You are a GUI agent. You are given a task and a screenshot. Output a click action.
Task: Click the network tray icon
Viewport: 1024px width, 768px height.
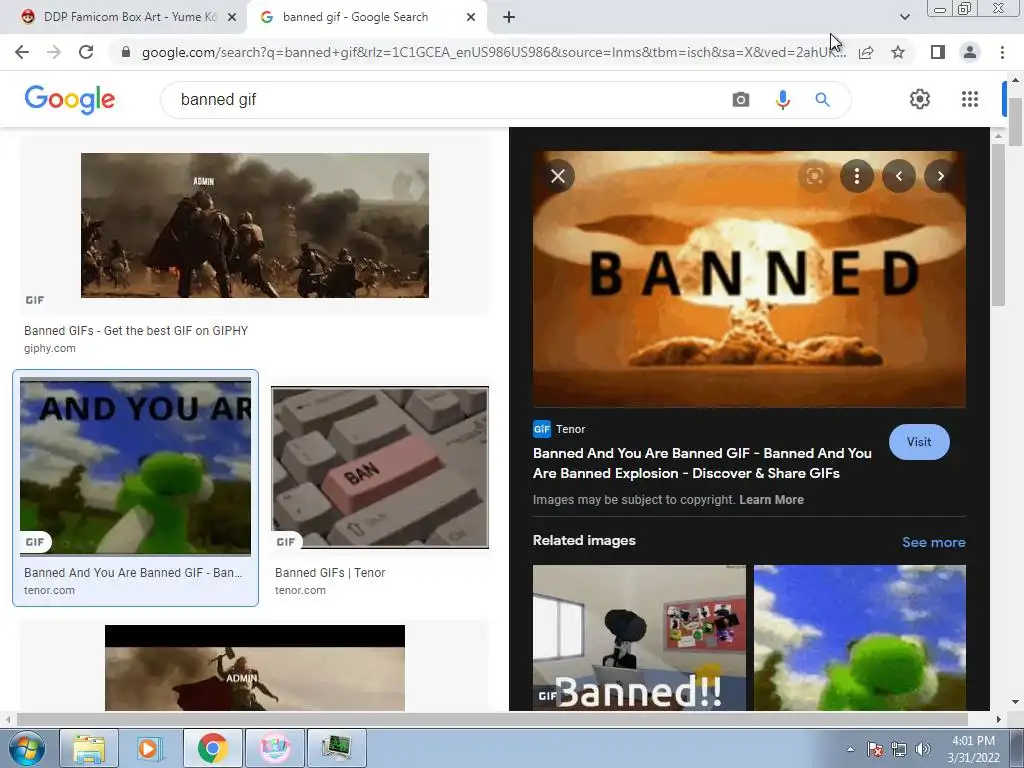click(899, 749)
